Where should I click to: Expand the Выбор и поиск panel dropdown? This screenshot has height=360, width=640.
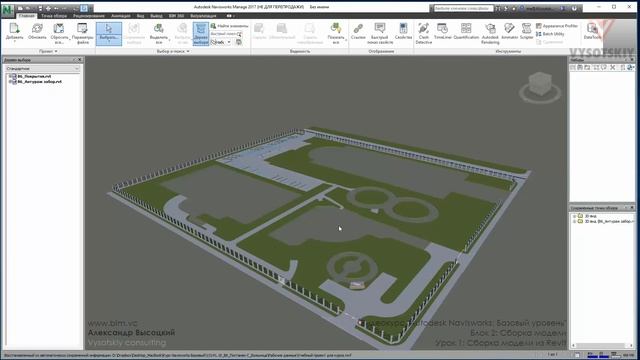[x=173, y=51]
